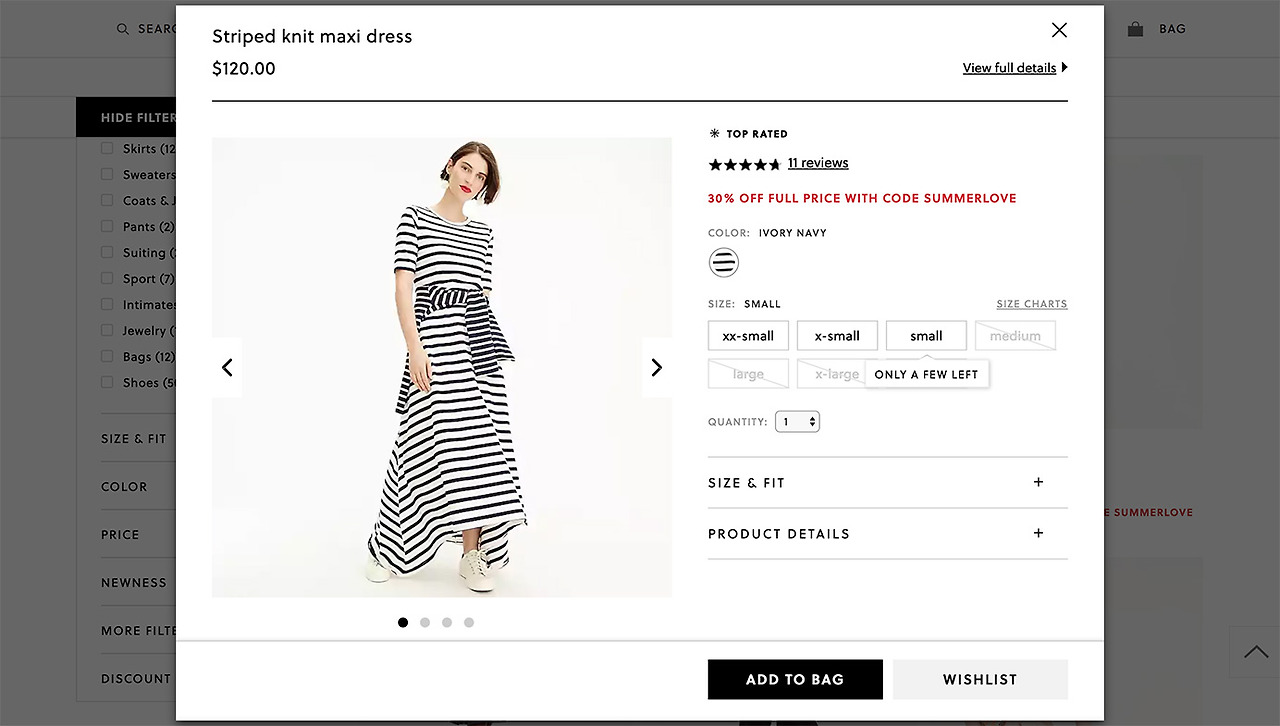The image size is (1280, 726).
Task: Expand the Product Details section
Action: [x=887, y=534]
